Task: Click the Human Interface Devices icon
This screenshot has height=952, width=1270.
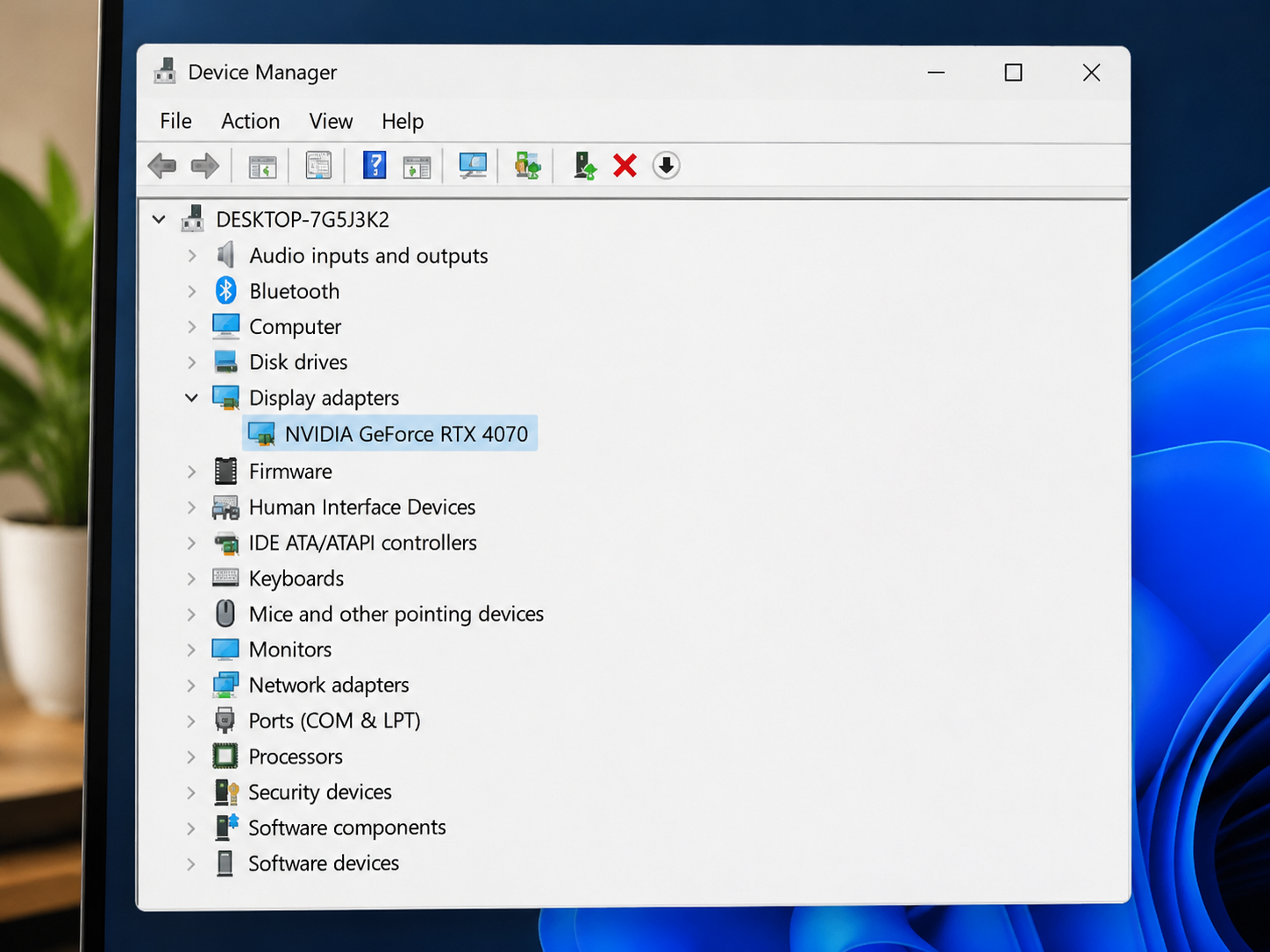Action: (x=225, y=507)
